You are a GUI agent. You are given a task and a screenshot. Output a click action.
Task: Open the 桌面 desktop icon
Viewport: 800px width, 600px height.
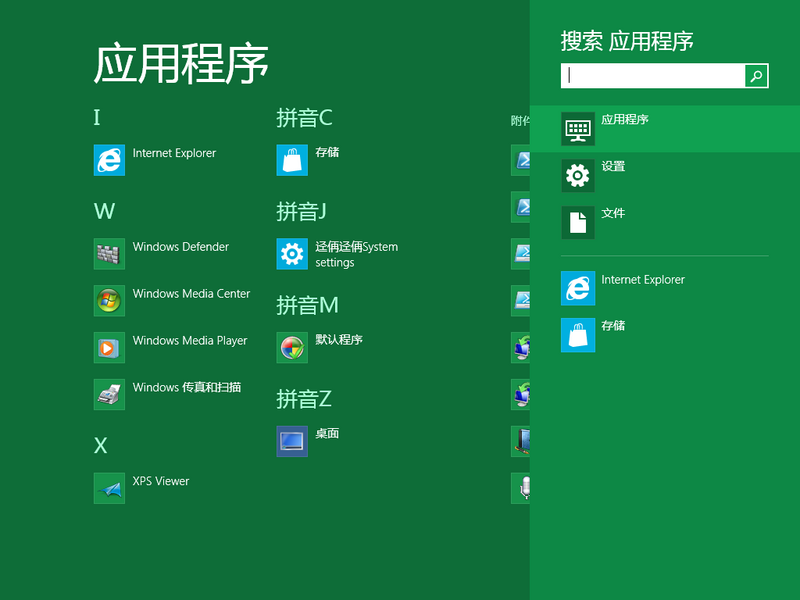292,441
